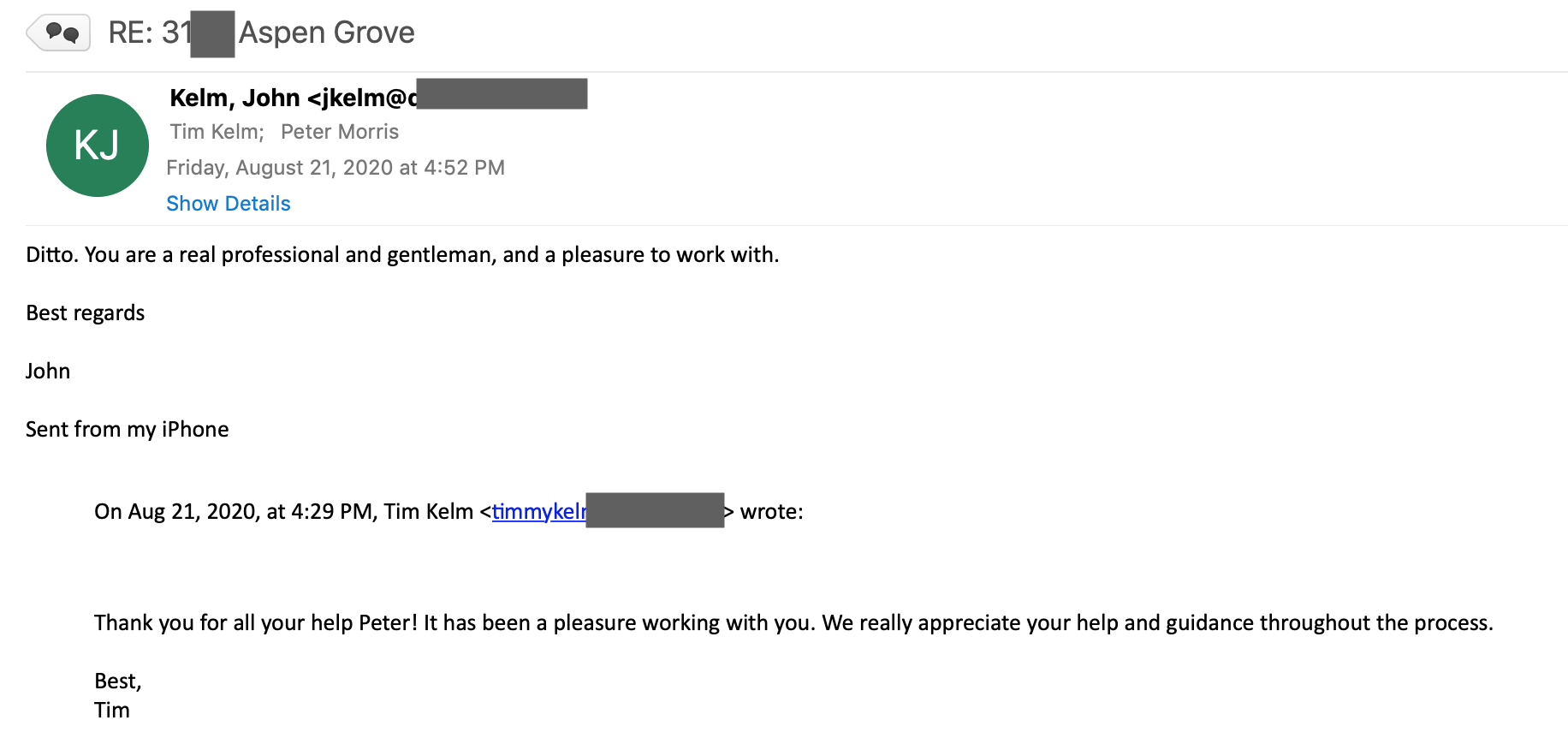Click the Thank you for all your help paragraph
This screenshot has height=738, width=1568.
[793, 623]
